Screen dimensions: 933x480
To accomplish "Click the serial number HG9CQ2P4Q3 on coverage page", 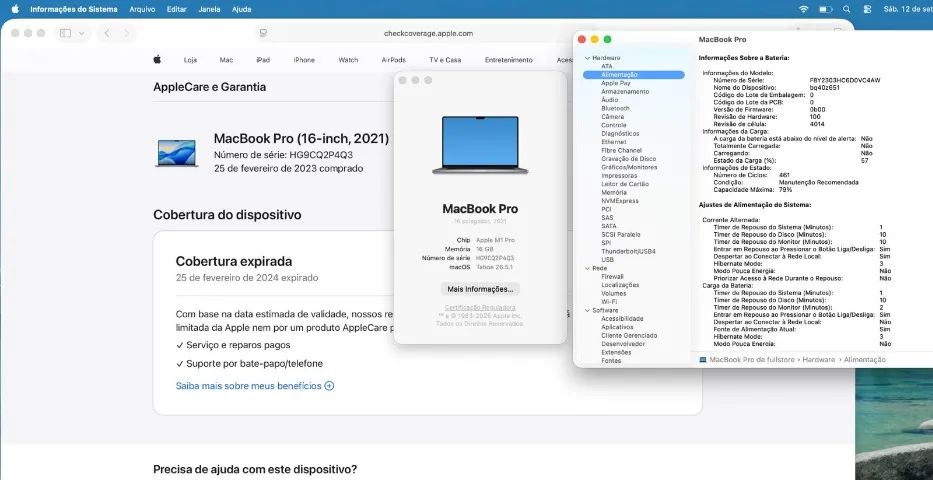I will [323, 155].
